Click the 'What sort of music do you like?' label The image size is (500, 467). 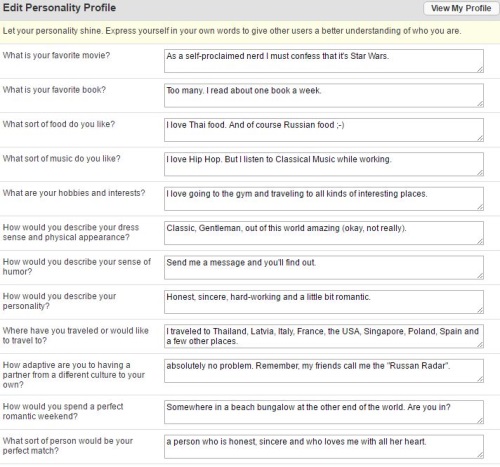62,158
